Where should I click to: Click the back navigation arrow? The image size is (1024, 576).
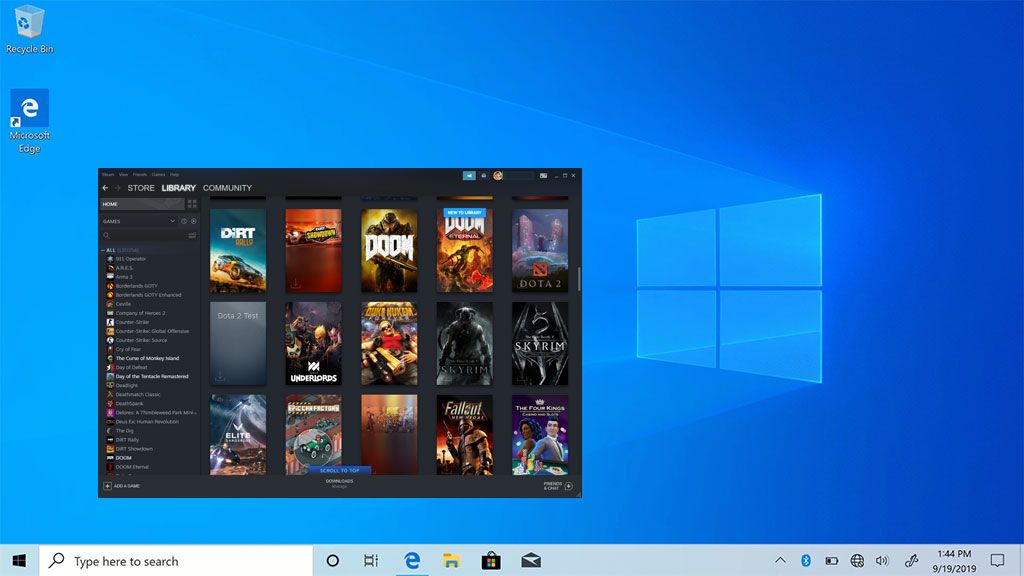click(x=105, y=188)
